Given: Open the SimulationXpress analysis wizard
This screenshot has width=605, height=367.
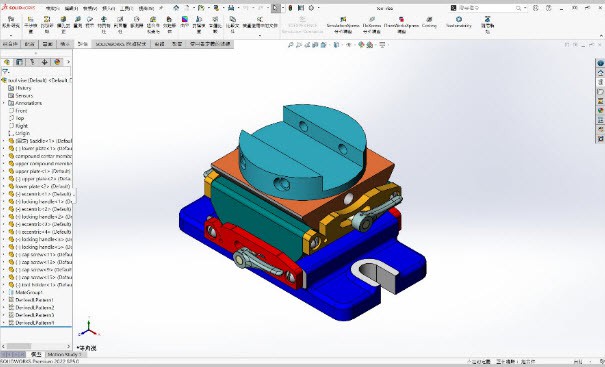Looking at the screenshot, I should point(343,25).
